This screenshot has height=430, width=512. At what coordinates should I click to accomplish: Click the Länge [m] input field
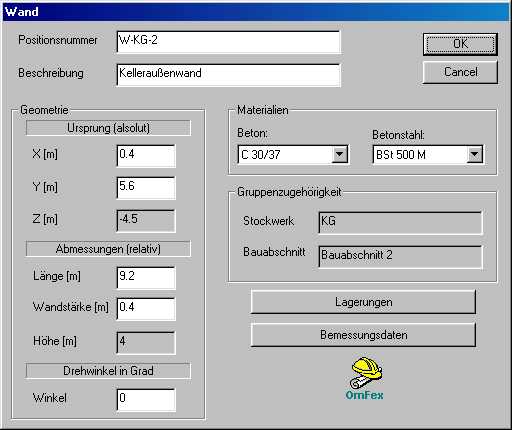[x=146, y=278]
